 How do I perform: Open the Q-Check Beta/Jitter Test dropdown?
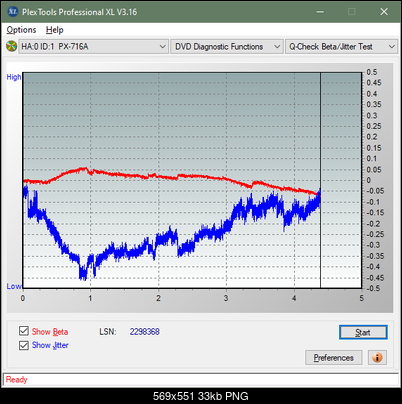pyautogui.click(x=341, y=47)
